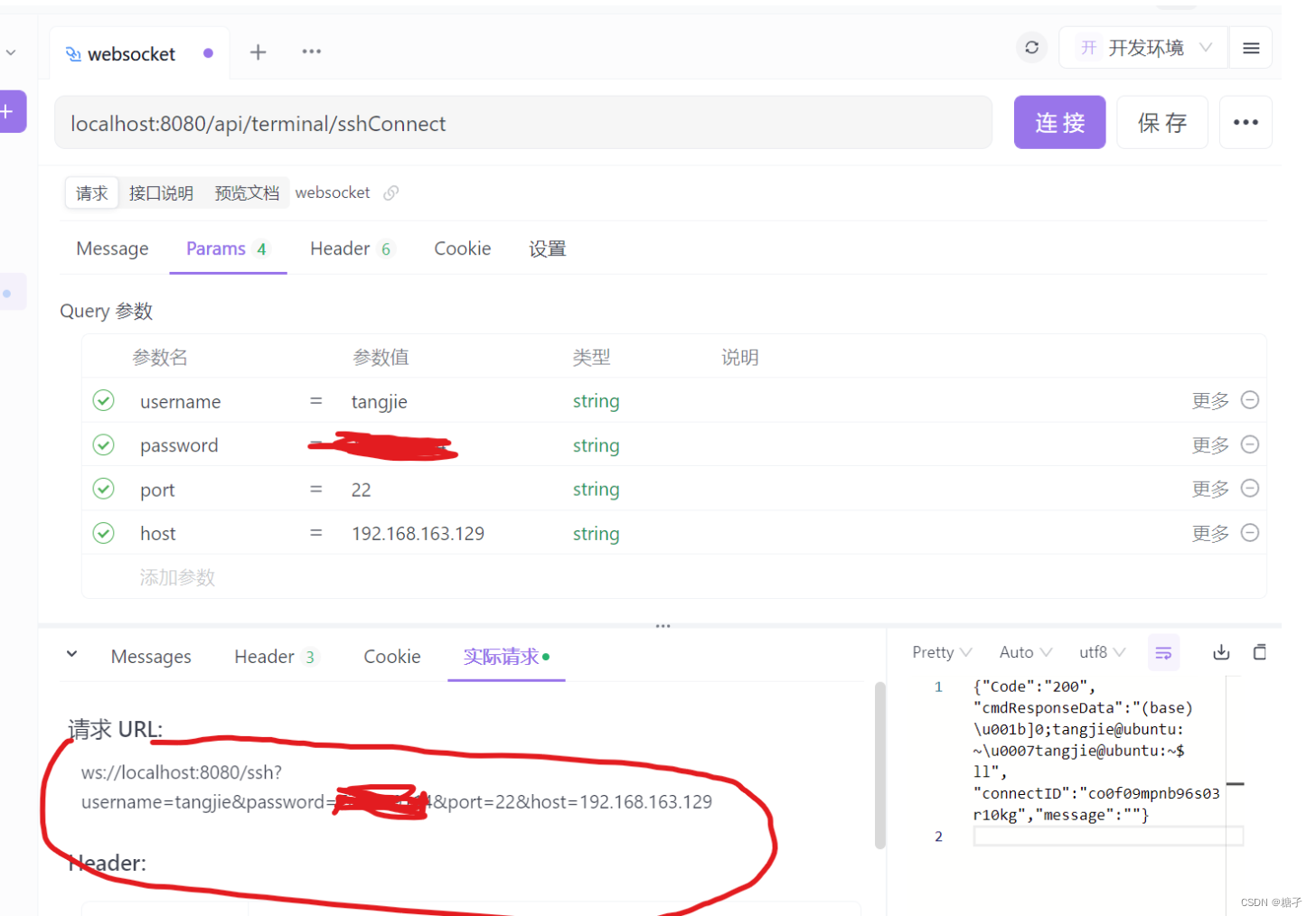Download the response with the download icon
This screenshot has height=916, width=1316.
tap(1221, 652)
